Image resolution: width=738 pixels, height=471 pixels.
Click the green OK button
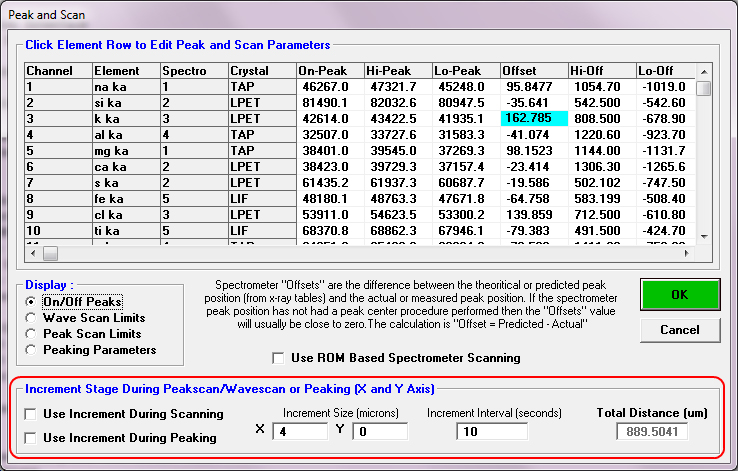678,295
